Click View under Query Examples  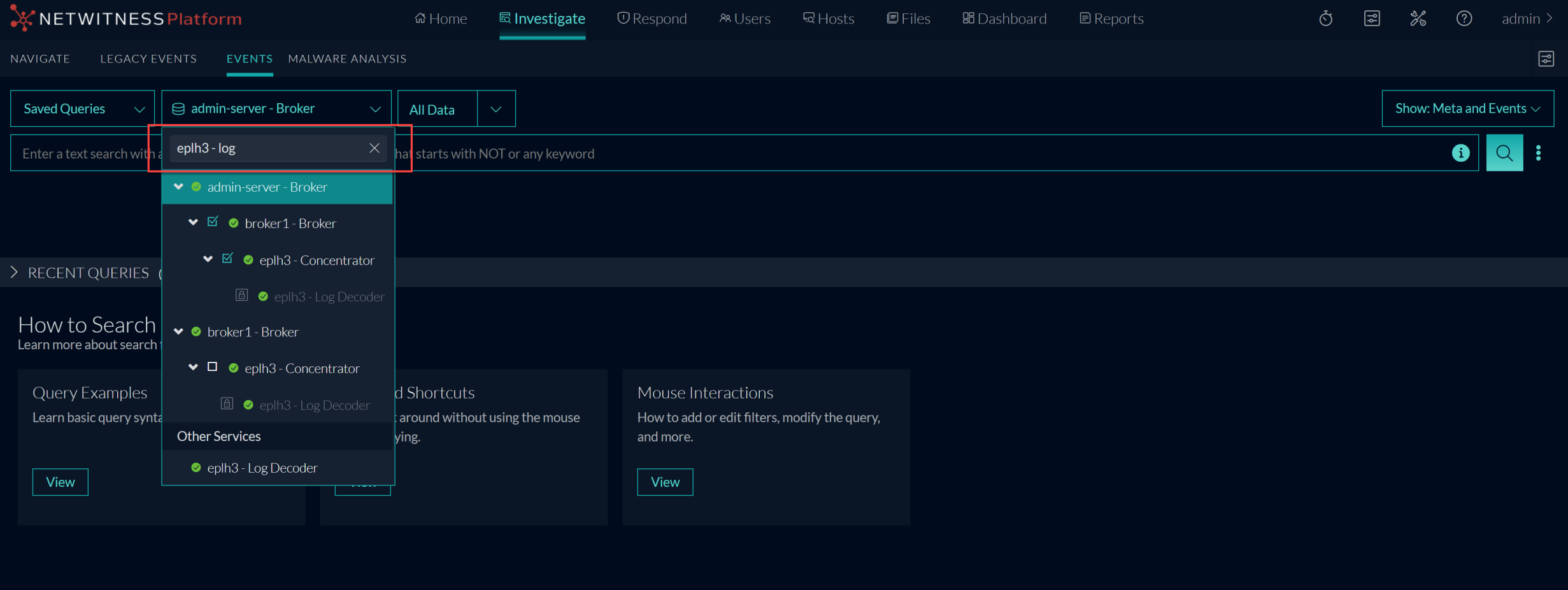60,482
